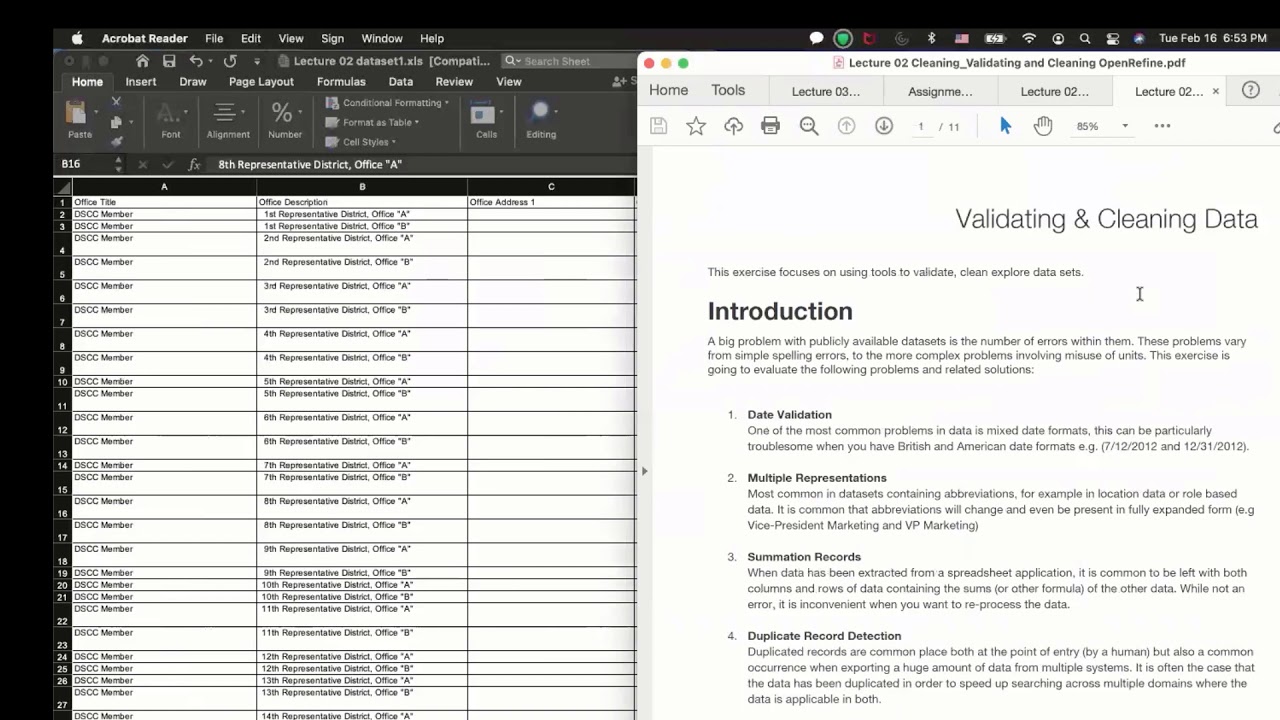Select column B header in Excel
The image size is (1280, 720).
362,187
